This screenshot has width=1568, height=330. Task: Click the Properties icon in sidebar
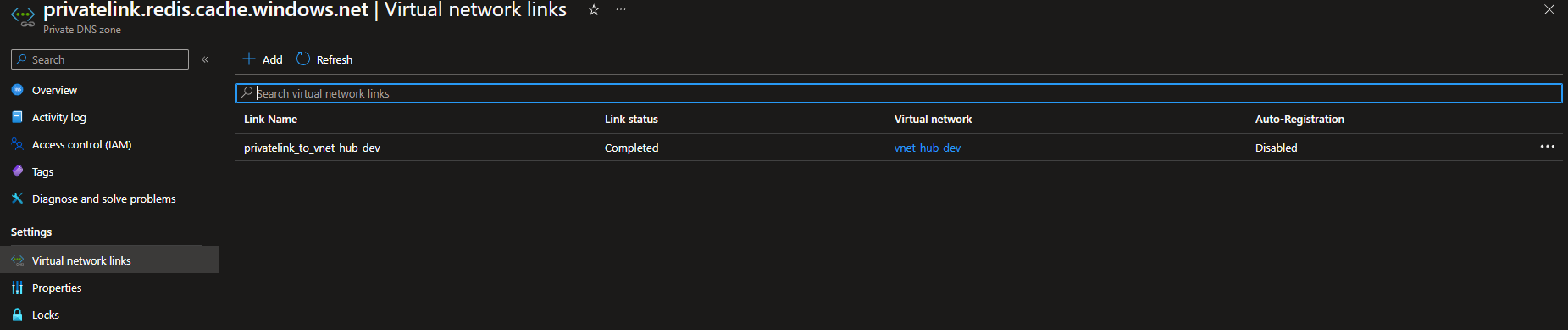(17, 288)
